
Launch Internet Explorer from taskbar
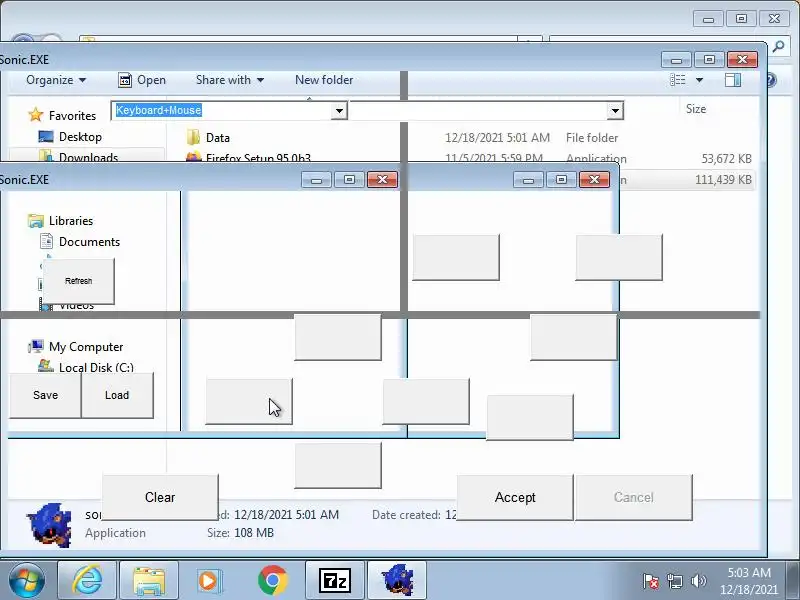click(x=87, y=581)
